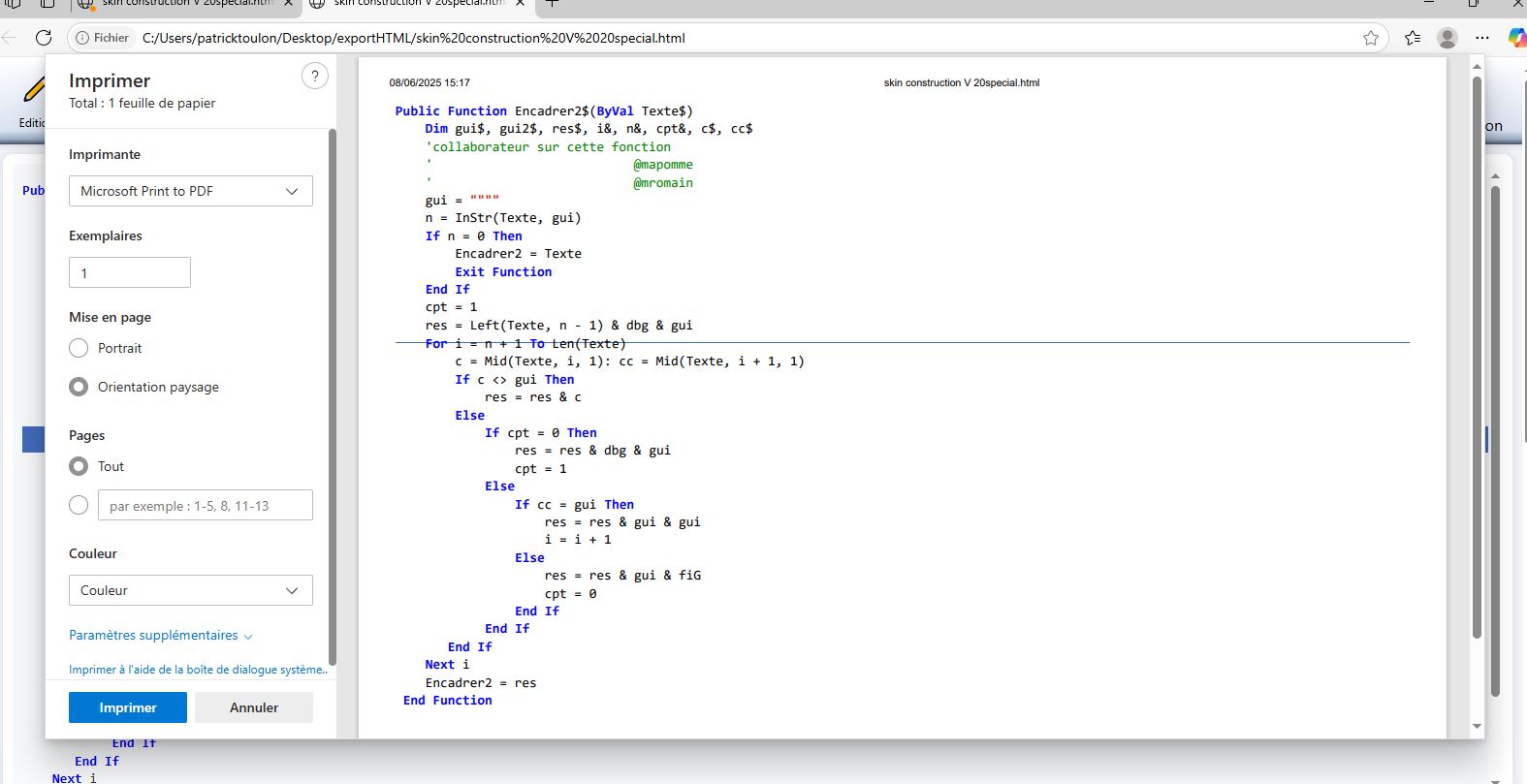Click the address bar URL
Image resolution: width=1527 pixels, height=784 pixels.
pyautogui.click(x=414, y=38)
